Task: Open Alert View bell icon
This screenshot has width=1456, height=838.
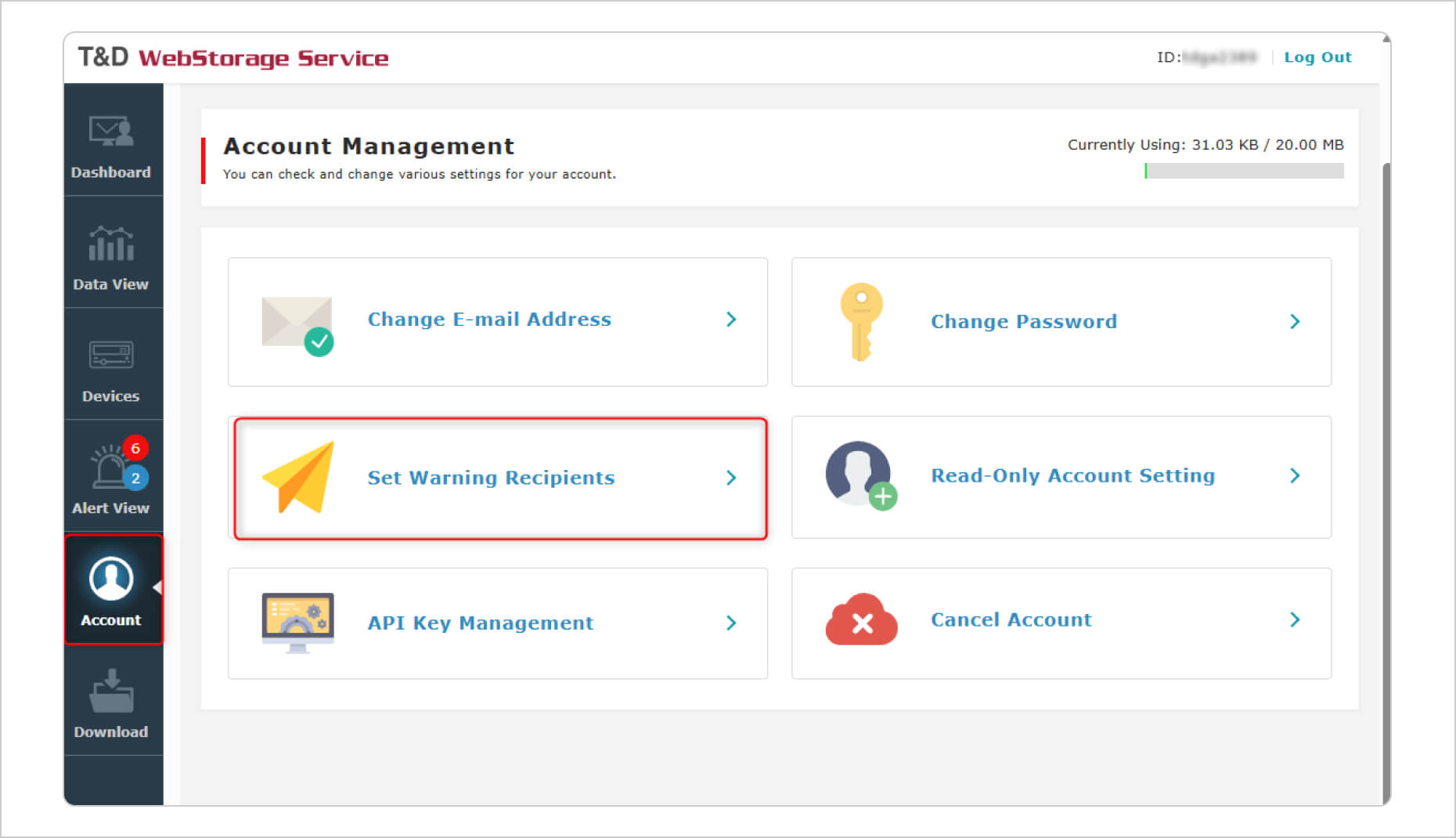Action: coord(111,467)
